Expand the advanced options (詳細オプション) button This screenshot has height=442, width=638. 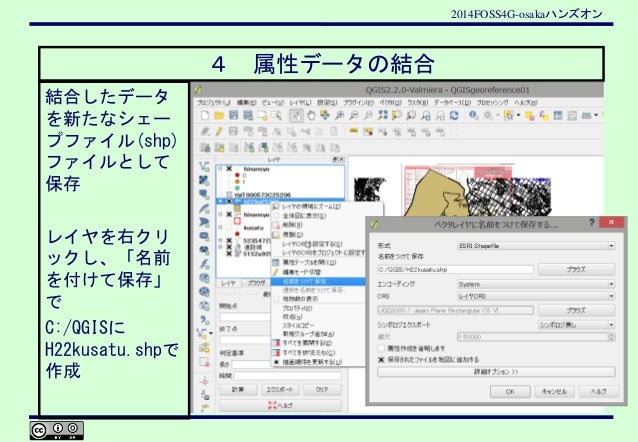[496, 372]
